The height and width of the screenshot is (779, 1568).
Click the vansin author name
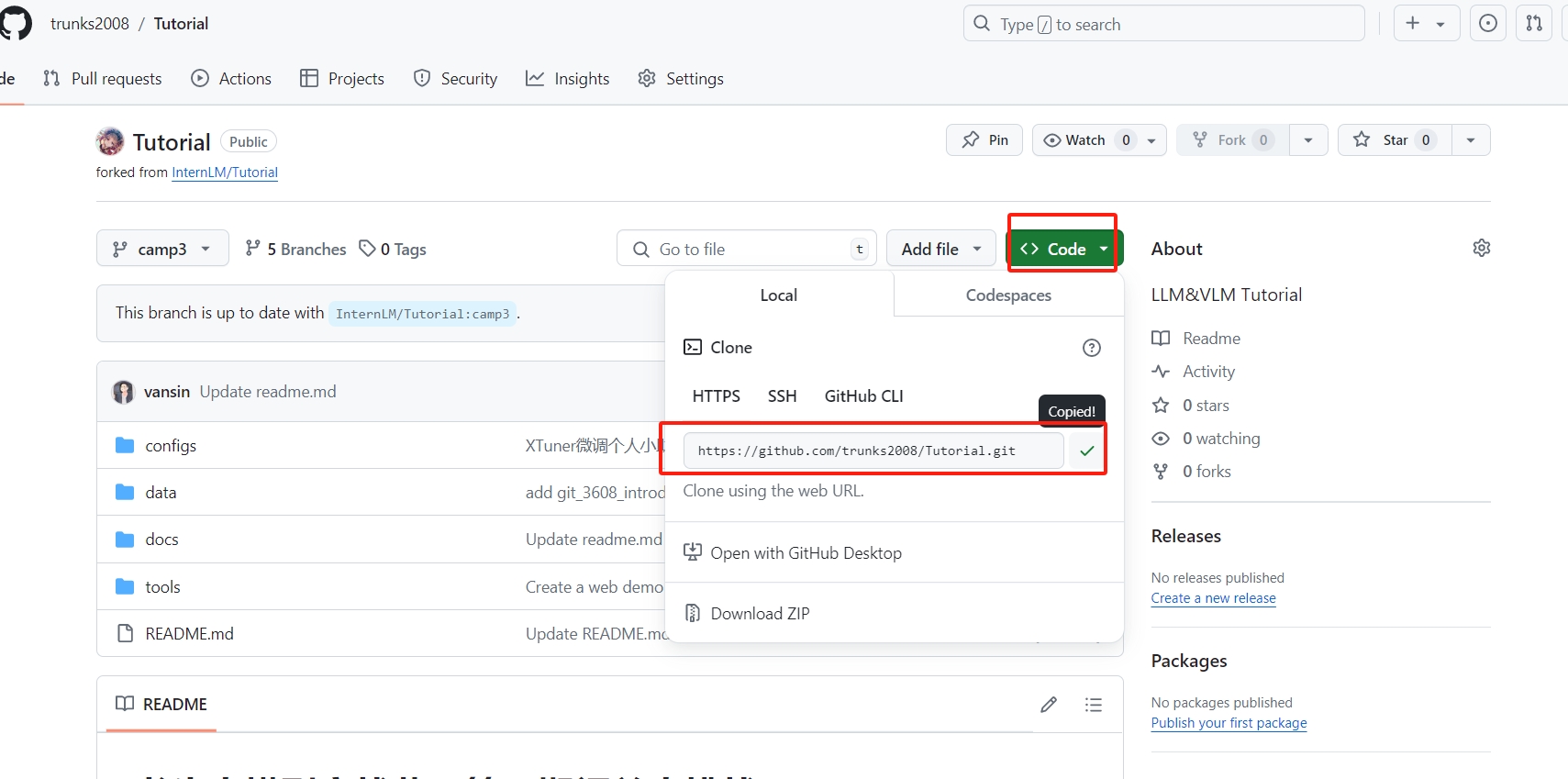click(167, 392)
